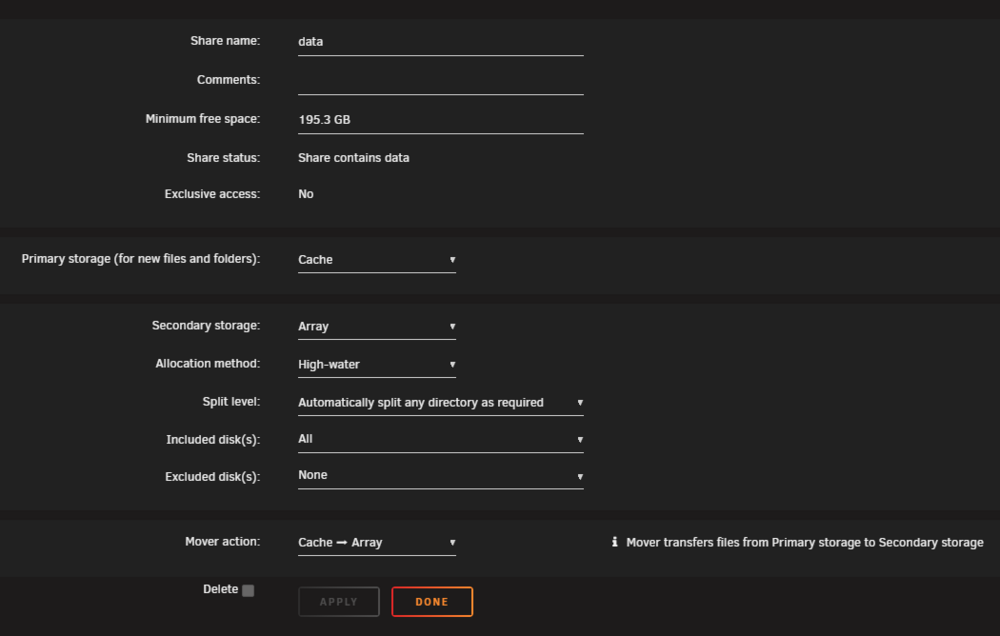Click the 'Excluded disk(s):' label
Viewport: 1000px width, 636px height.
click(212, 477)
